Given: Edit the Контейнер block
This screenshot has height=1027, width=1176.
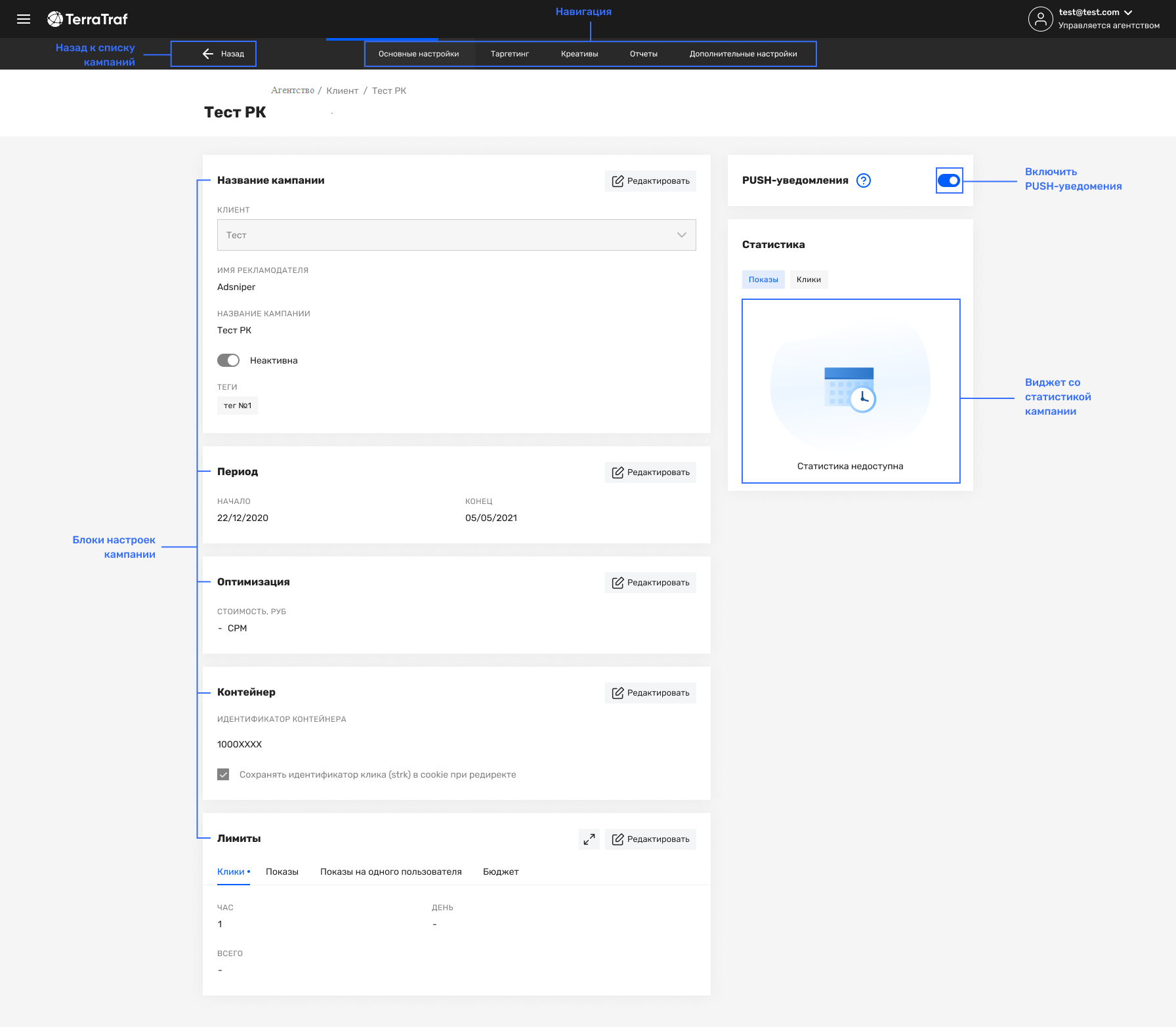Looking at the screenshot, I should click(650, 693).
